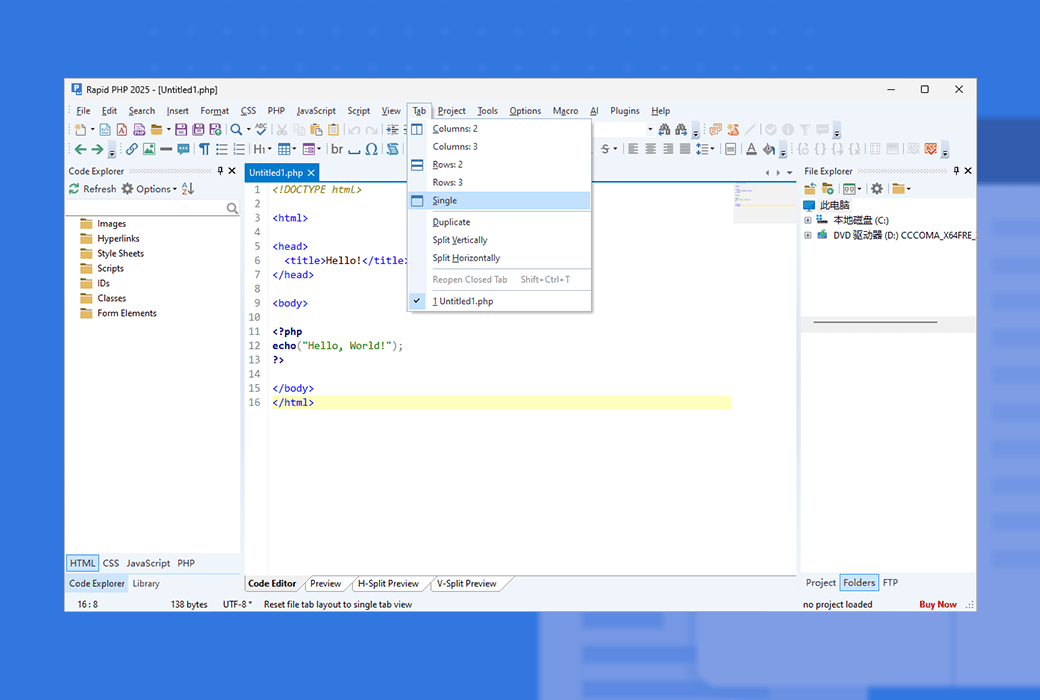
Task: Open the Library panel tab
Action: pyautogui.click(x=146, y=584)
